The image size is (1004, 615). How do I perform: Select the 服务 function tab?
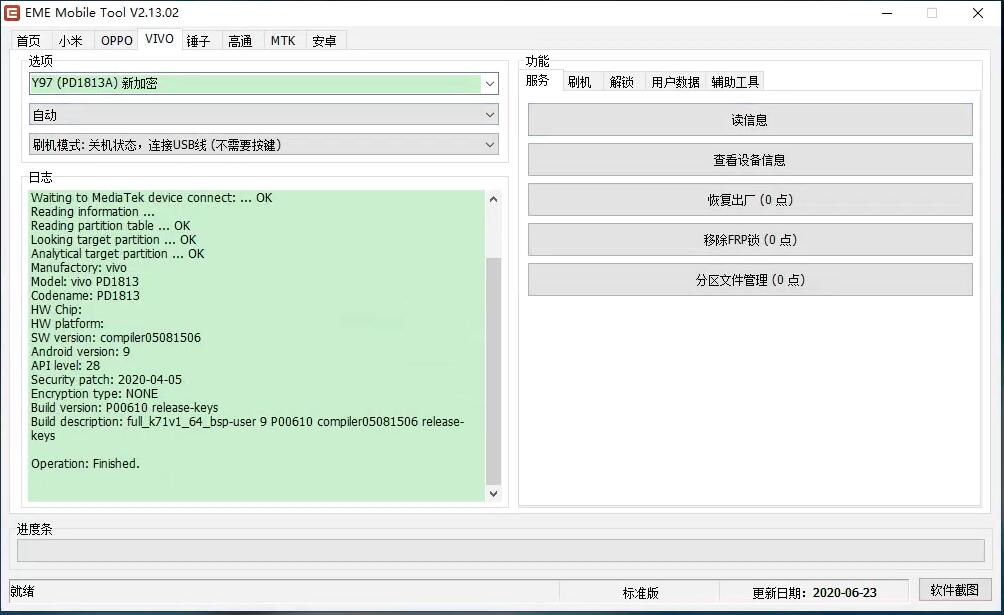pyautogui.click(x=538, y=80)
